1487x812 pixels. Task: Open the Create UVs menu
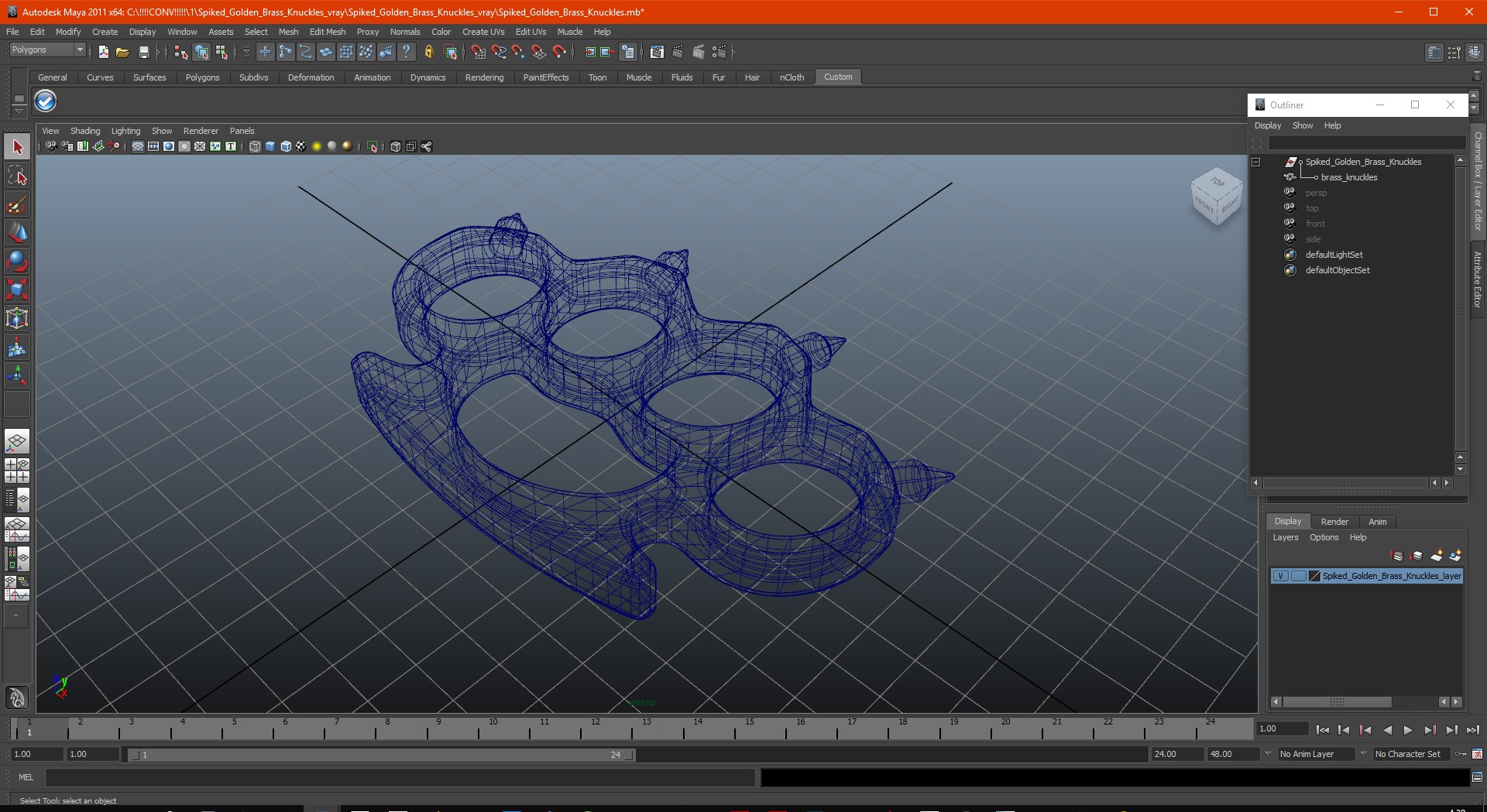pyautogui.click(x=483, y=32)
